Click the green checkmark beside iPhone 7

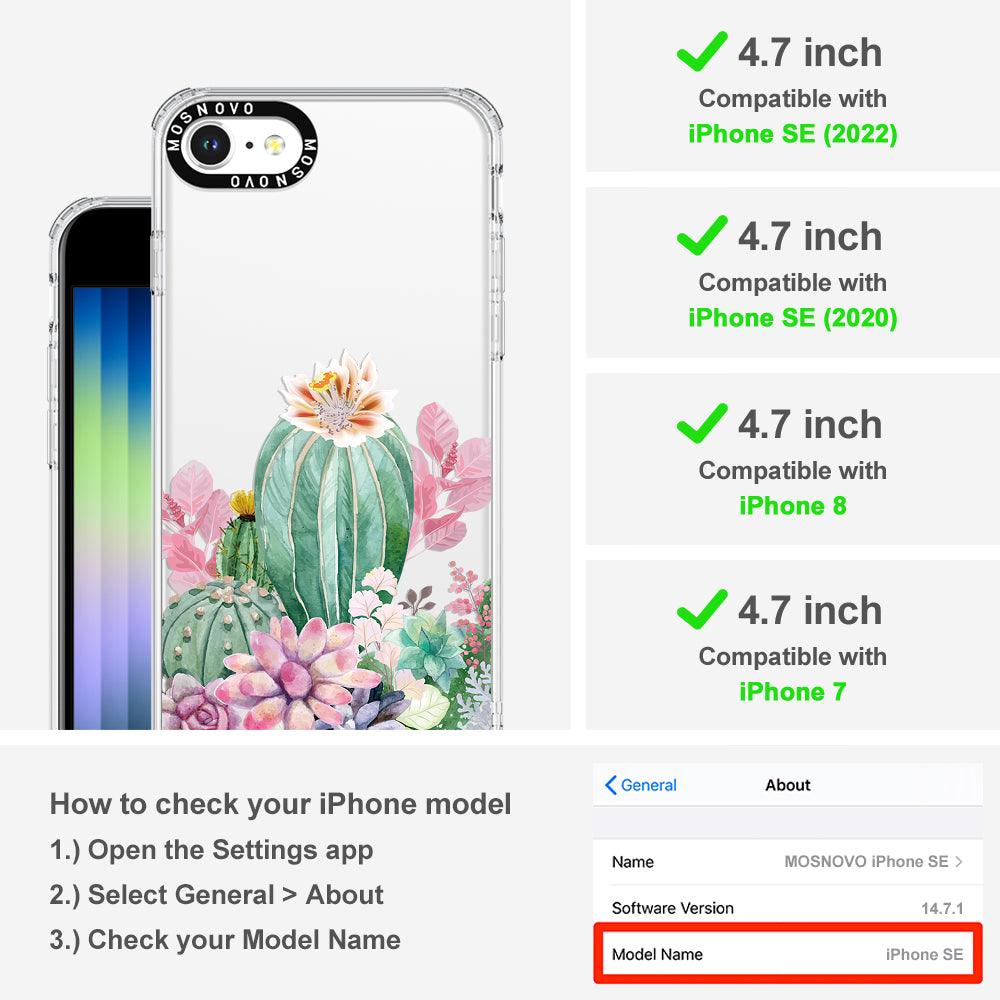(702, 609)
